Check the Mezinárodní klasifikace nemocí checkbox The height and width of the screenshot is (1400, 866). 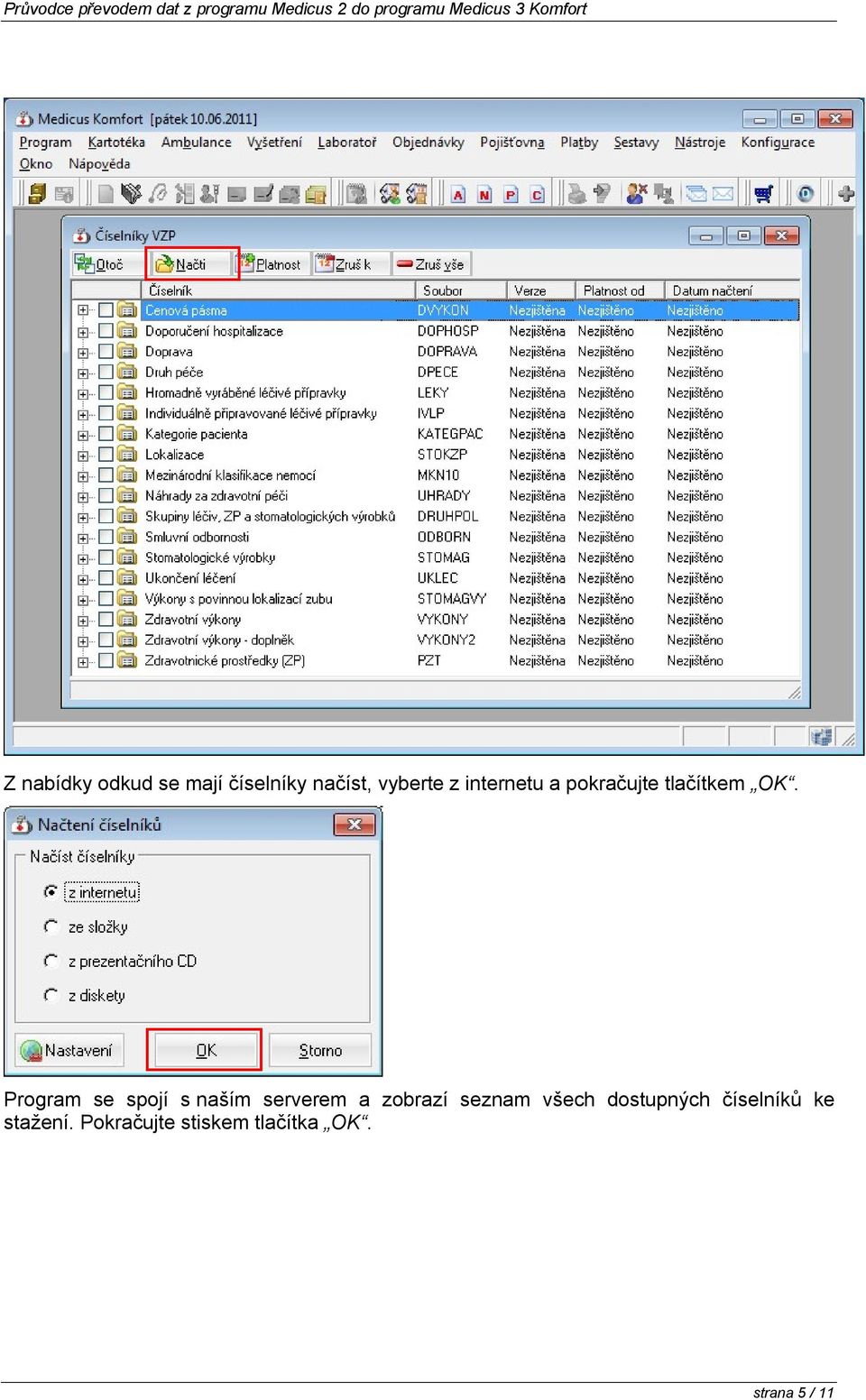click(x=106, y=475)
